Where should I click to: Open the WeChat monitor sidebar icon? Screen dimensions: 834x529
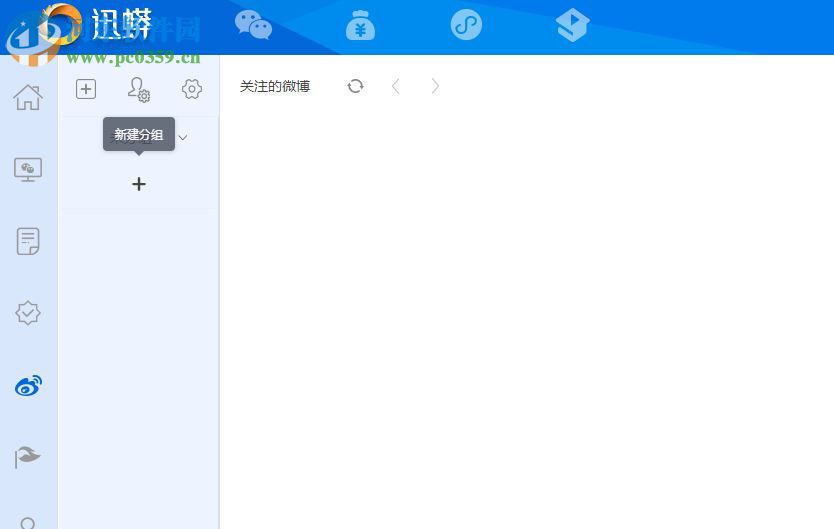(x=28, y=170)
